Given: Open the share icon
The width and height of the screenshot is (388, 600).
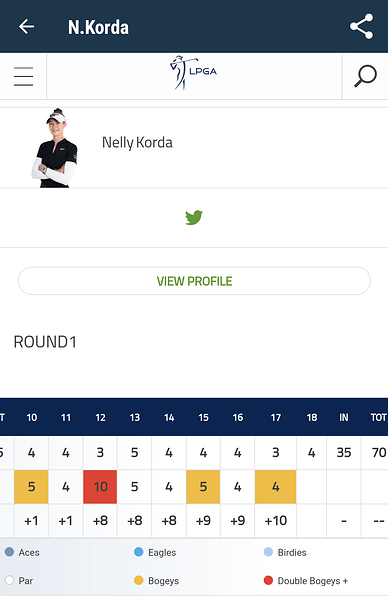Looking at the screenshot, I should [361, 26].
